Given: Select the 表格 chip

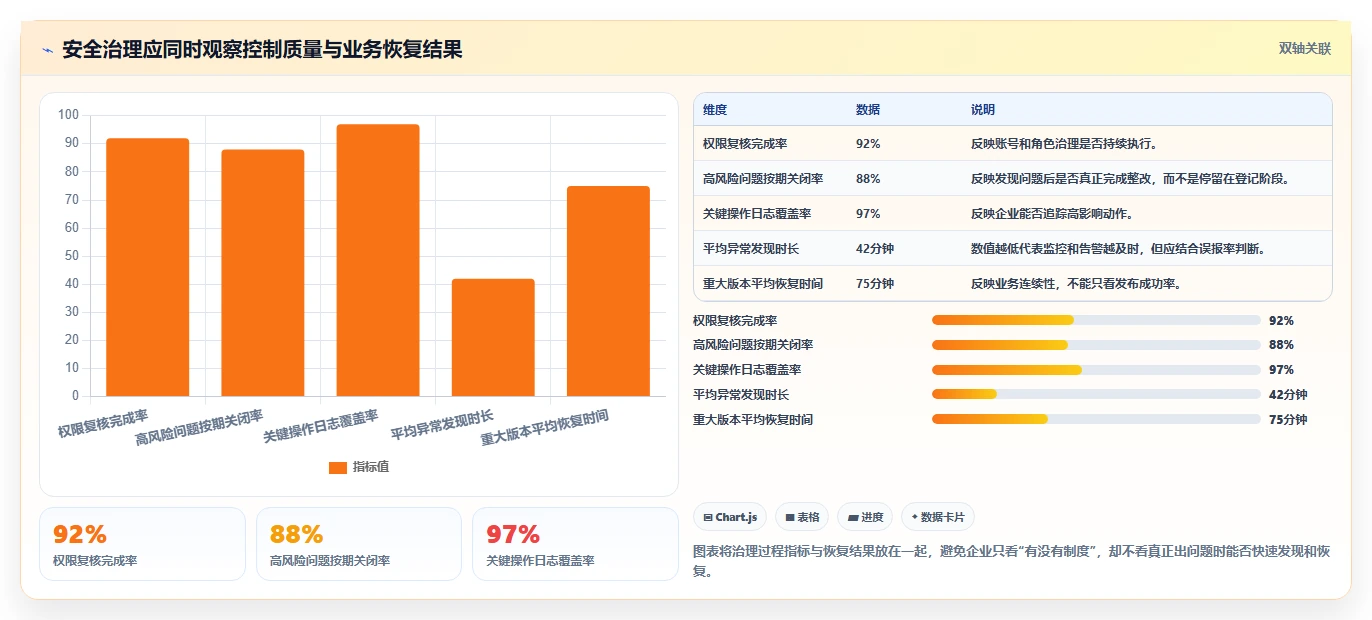Looking at the screenshot, I should (x=802, y=517).
